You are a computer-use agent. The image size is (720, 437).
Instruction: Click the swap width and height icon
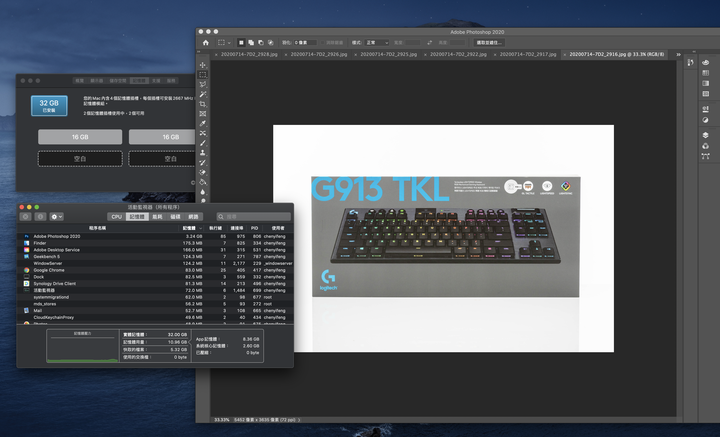429,43
